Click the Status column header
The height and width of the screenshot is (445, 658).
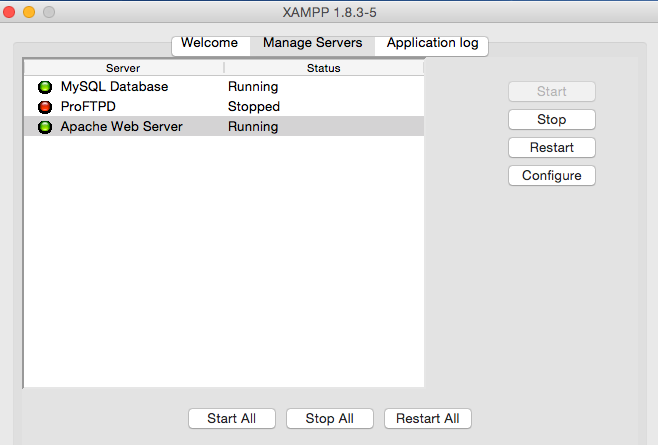point(324,68)
